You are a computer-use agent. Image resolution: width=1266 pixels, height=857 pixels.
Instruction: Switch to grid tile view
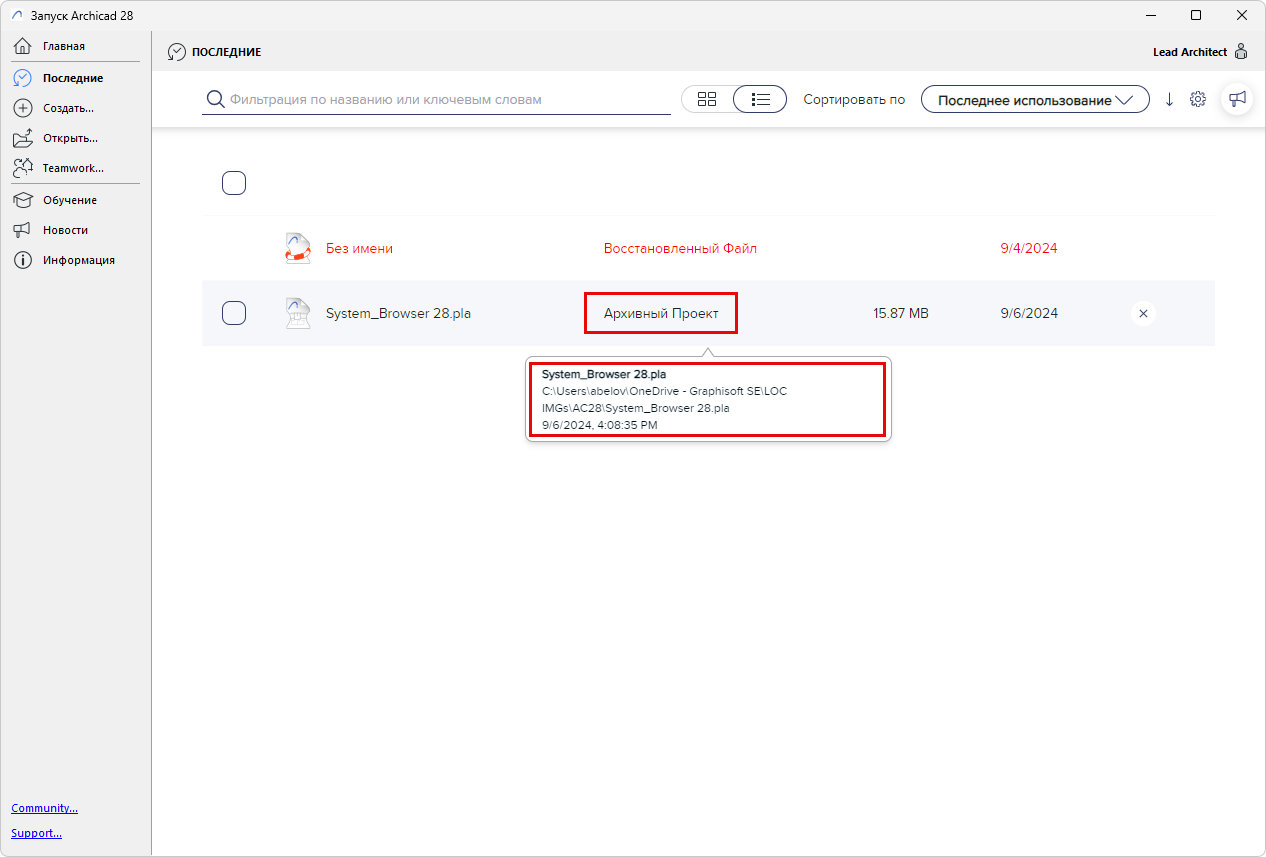pyautogui.click(x=707, y=99)
